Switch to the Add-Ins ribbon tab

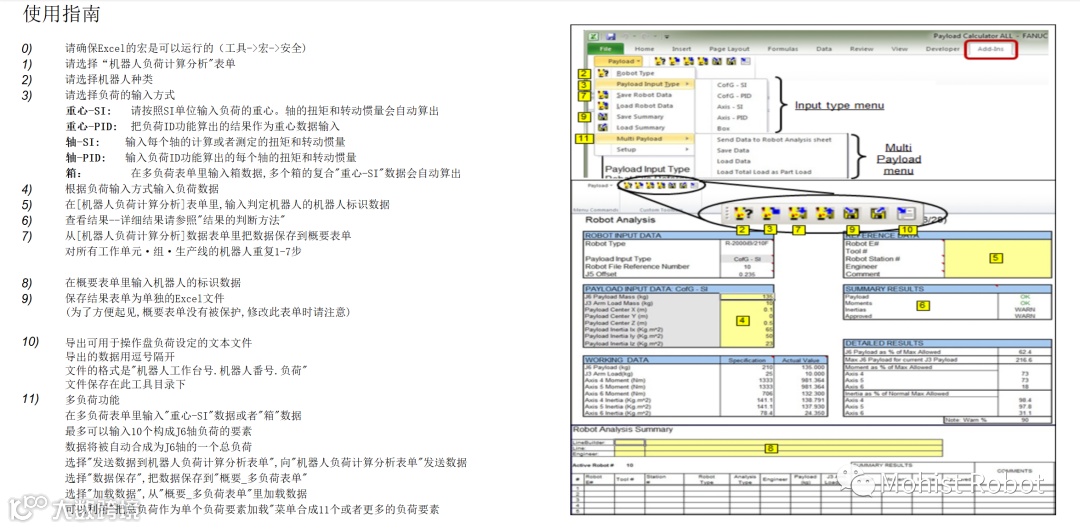pos(990,50)
